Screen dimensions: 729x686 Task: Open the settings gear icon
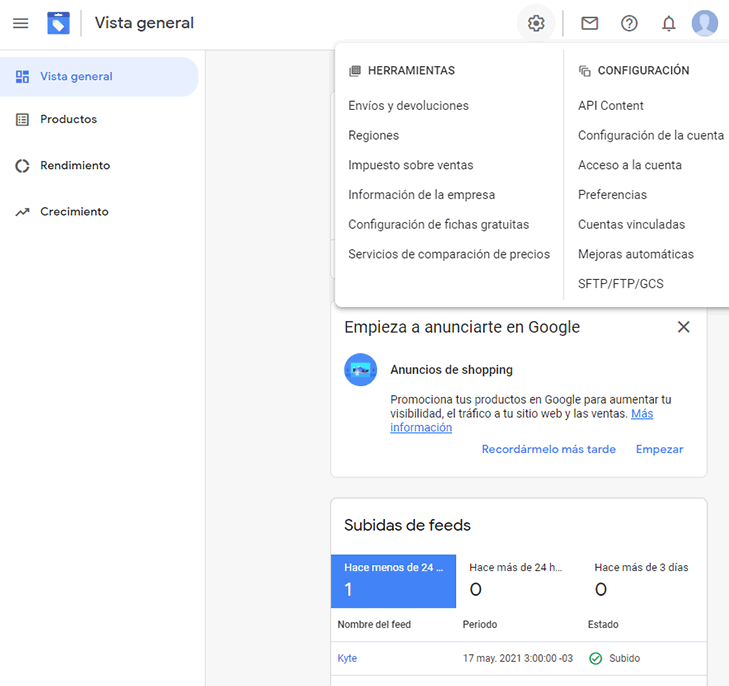coord(536,23)
